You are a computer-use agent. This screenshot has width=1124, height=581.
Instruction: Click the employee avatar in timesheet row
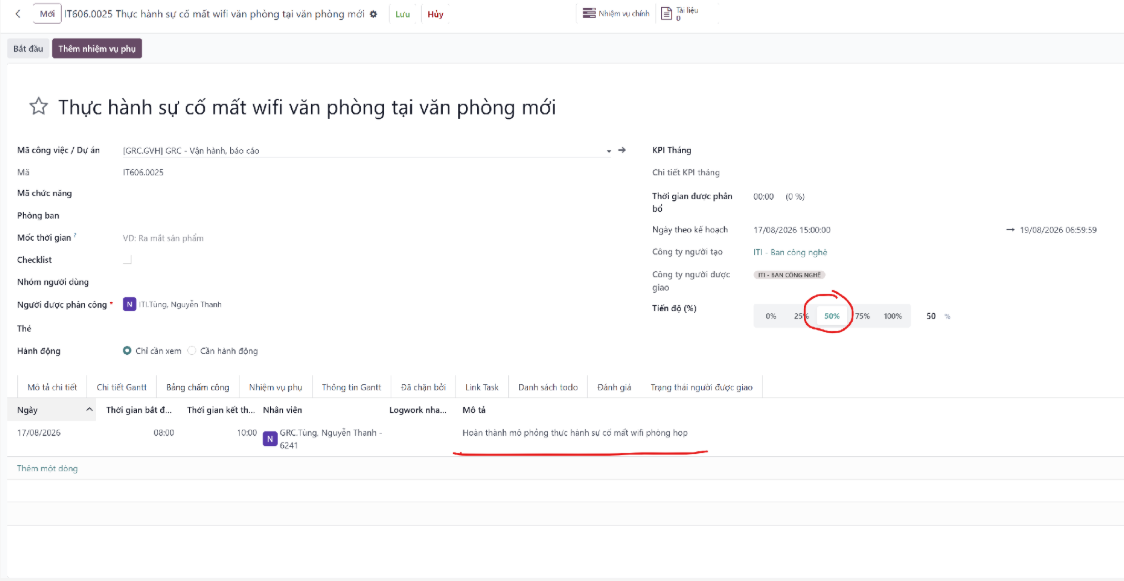tap(270, 438)
